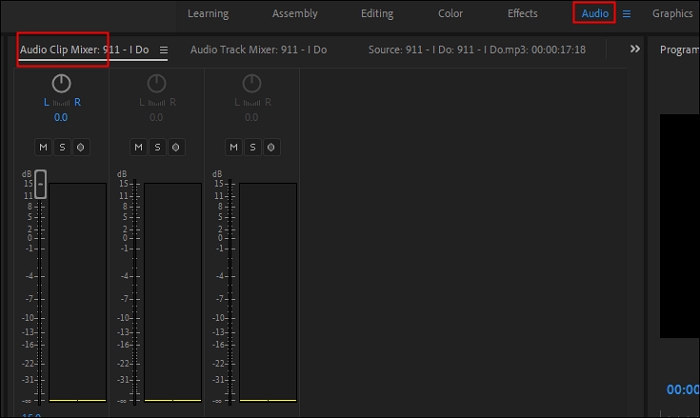The image size is (700, 418).
Task: Mute the second audio channel
Action: [x=138, y=147]
